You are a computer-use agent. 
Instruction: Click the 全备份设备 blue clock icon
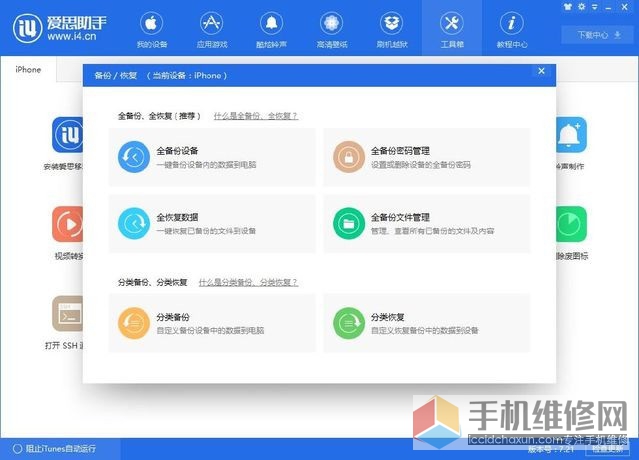[134, 157]
